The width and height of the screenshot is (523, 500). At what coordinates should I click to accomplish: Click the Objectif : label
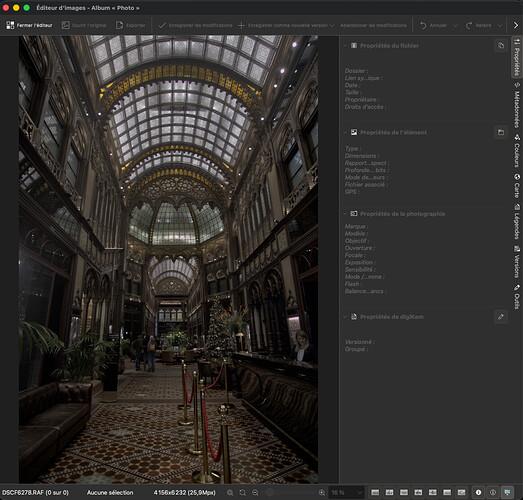point(357,241)
